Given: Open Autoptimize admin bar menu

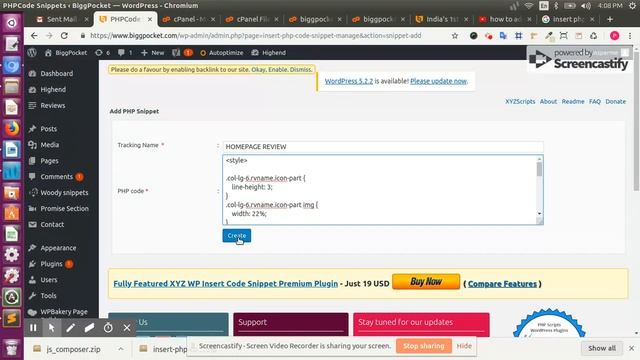Looking at the screenshot, I should point(222,53).
